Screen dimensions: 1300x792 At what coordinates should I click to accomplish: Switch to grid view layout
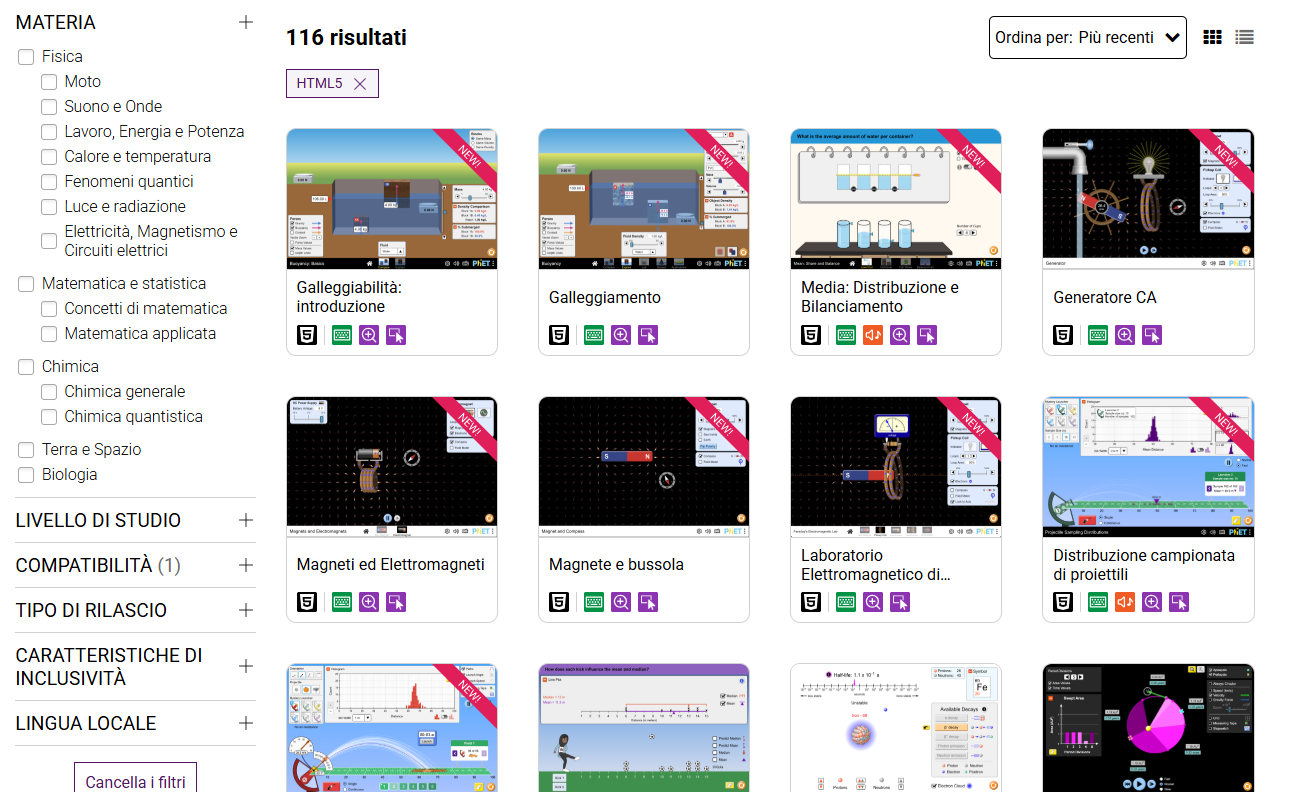point(1212,37)
